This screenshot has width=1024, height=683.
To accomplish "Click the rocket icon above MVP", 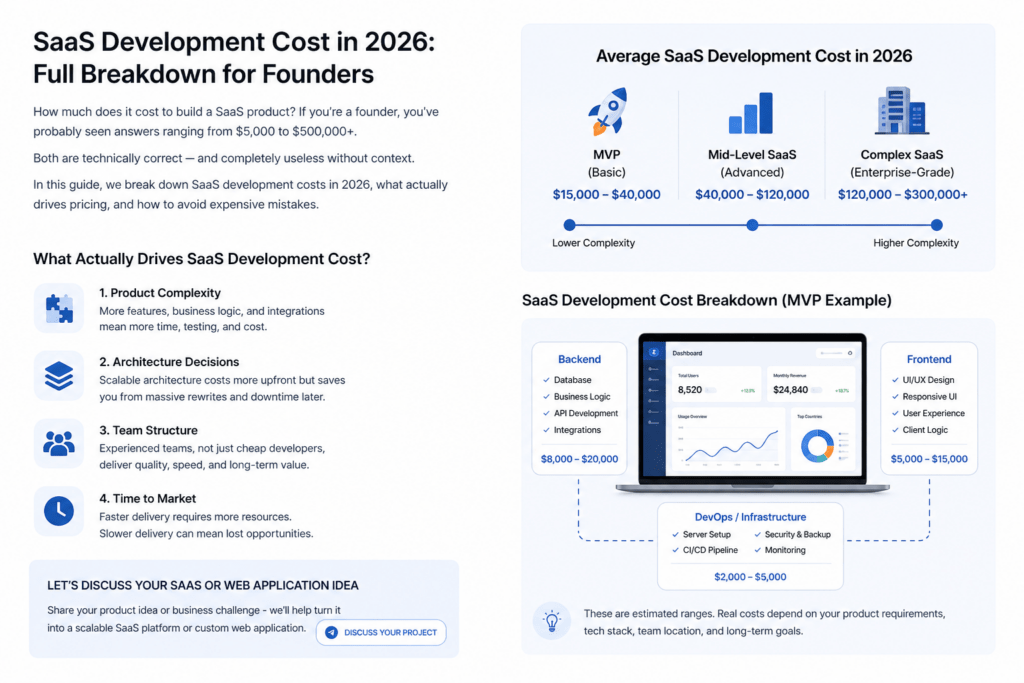I will click(607, 112).
